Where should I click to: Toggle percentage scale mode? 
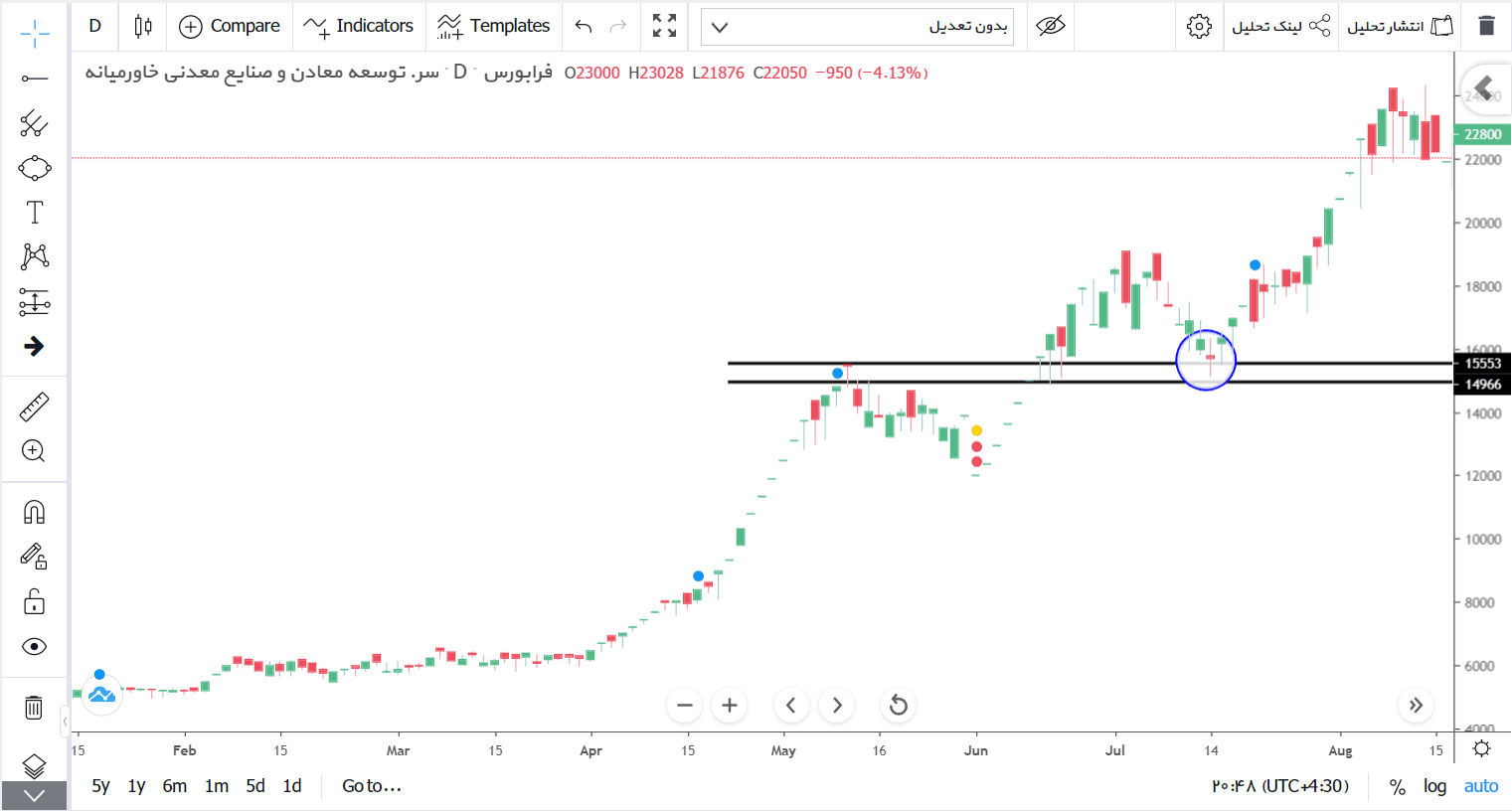pyautogui.click(x=1398, y=786)
